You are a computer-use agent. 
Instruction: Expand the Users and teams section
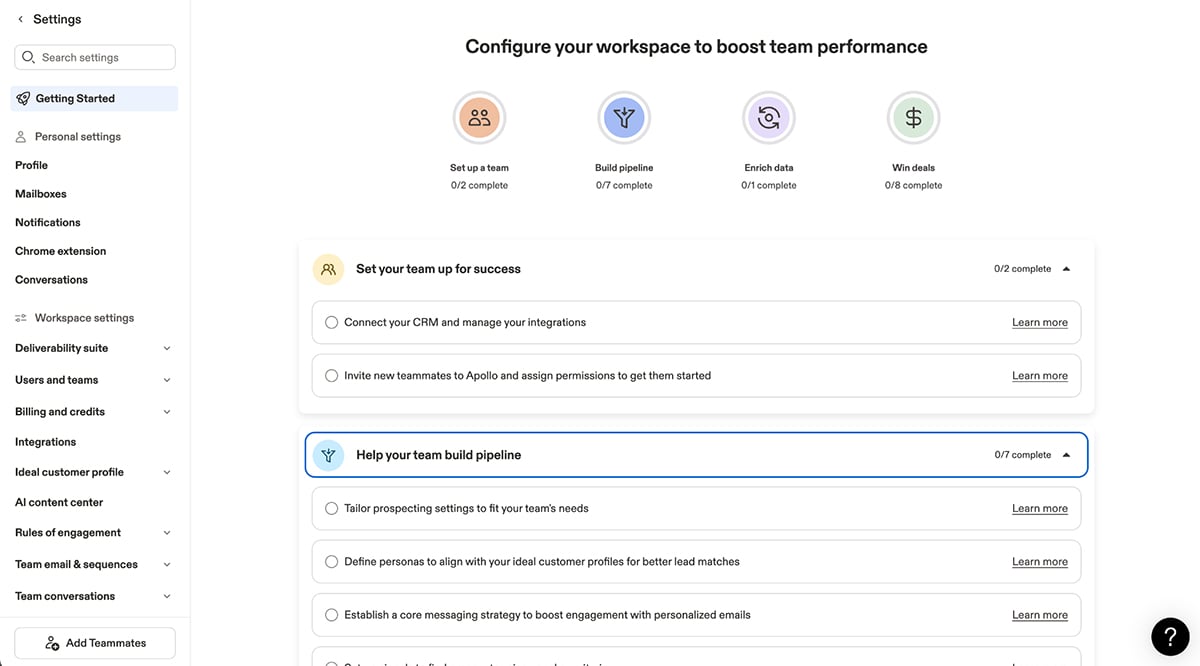(166, 380)
